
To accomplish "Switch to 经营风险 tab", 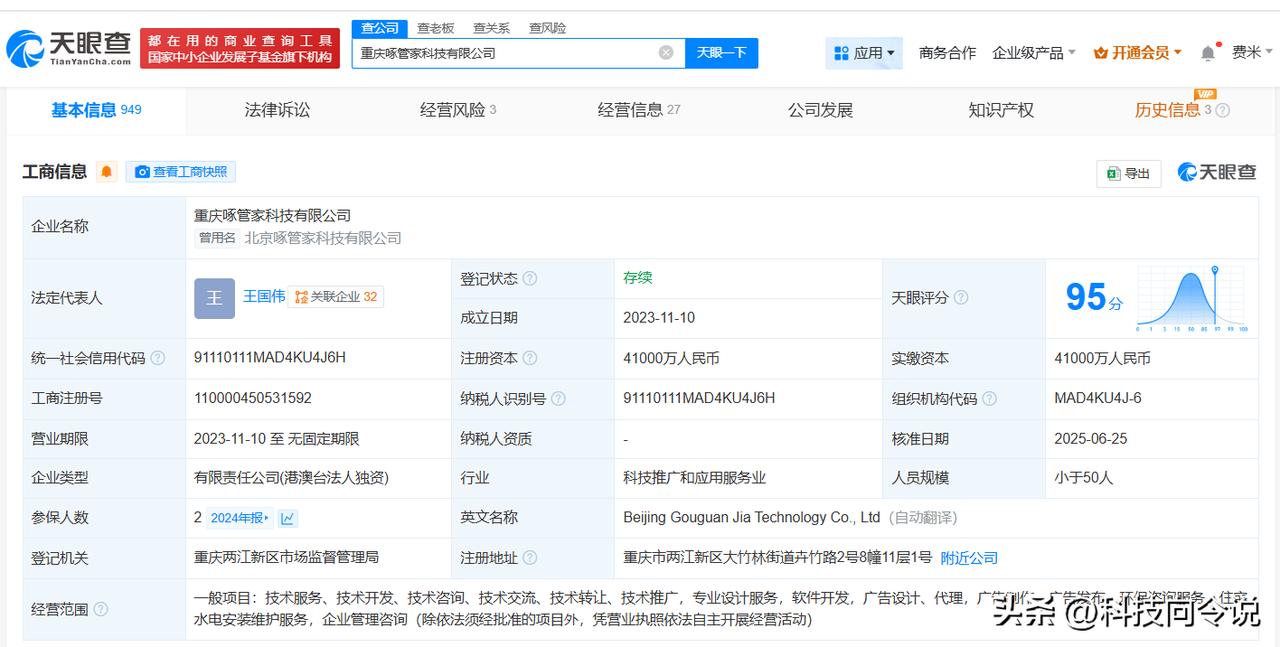I will [x=458, y=110].
